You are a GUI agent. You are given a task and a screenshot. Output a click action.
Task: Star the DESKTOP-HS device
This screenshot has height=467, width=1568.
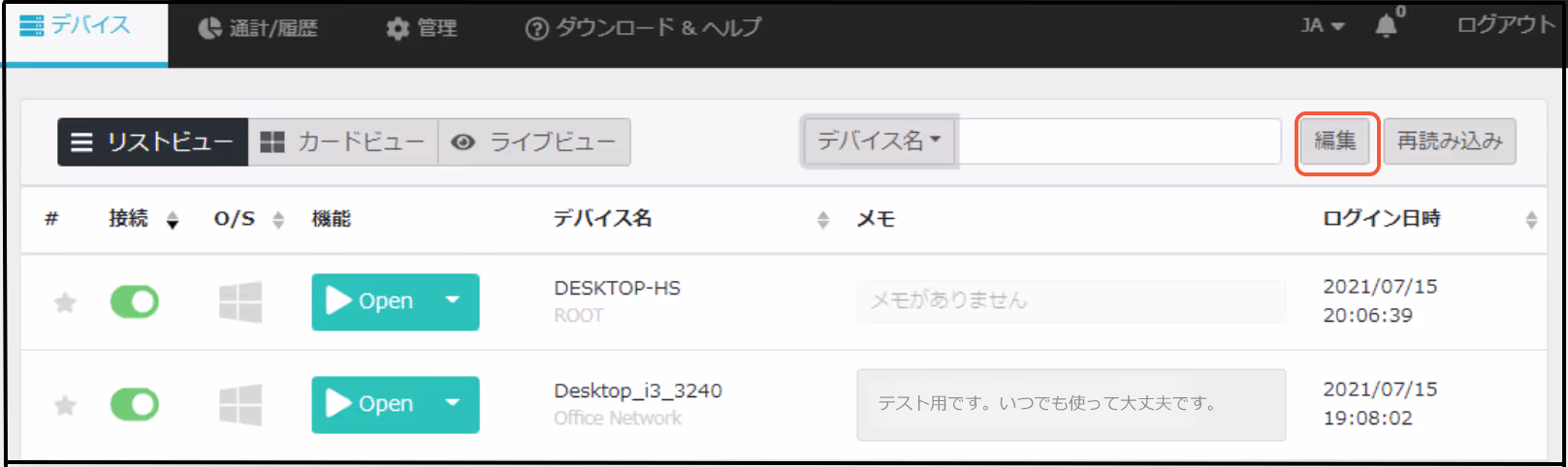(x=65, y=303)
